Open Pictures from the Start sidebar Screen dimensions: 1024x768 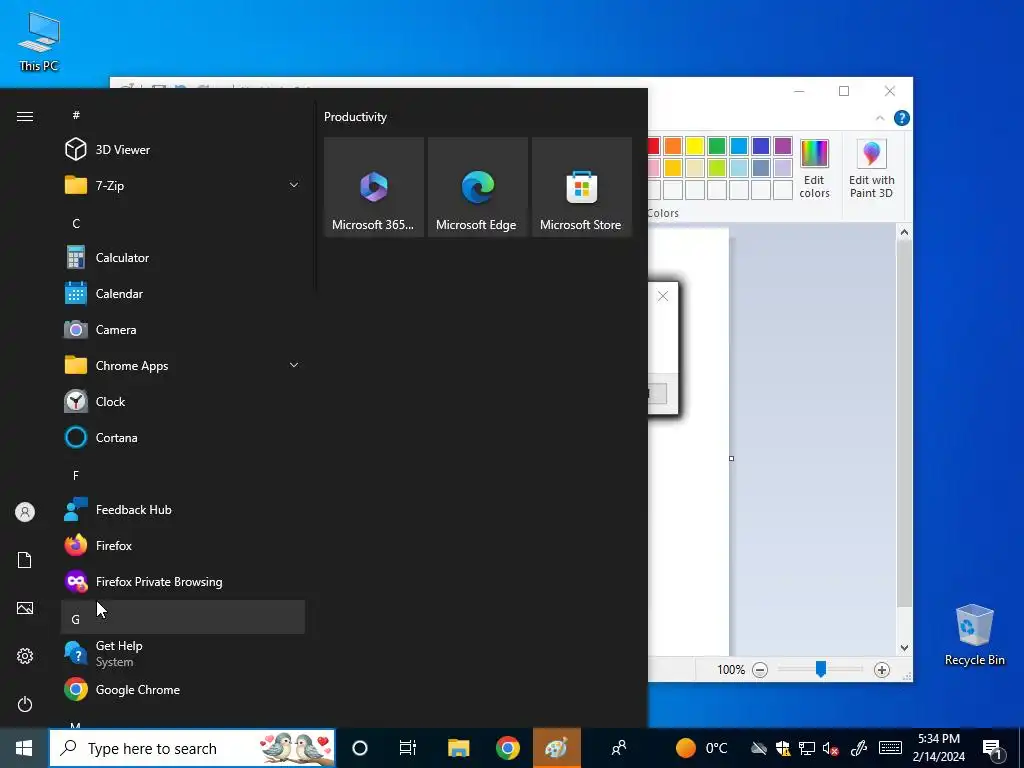pos(25,608)
